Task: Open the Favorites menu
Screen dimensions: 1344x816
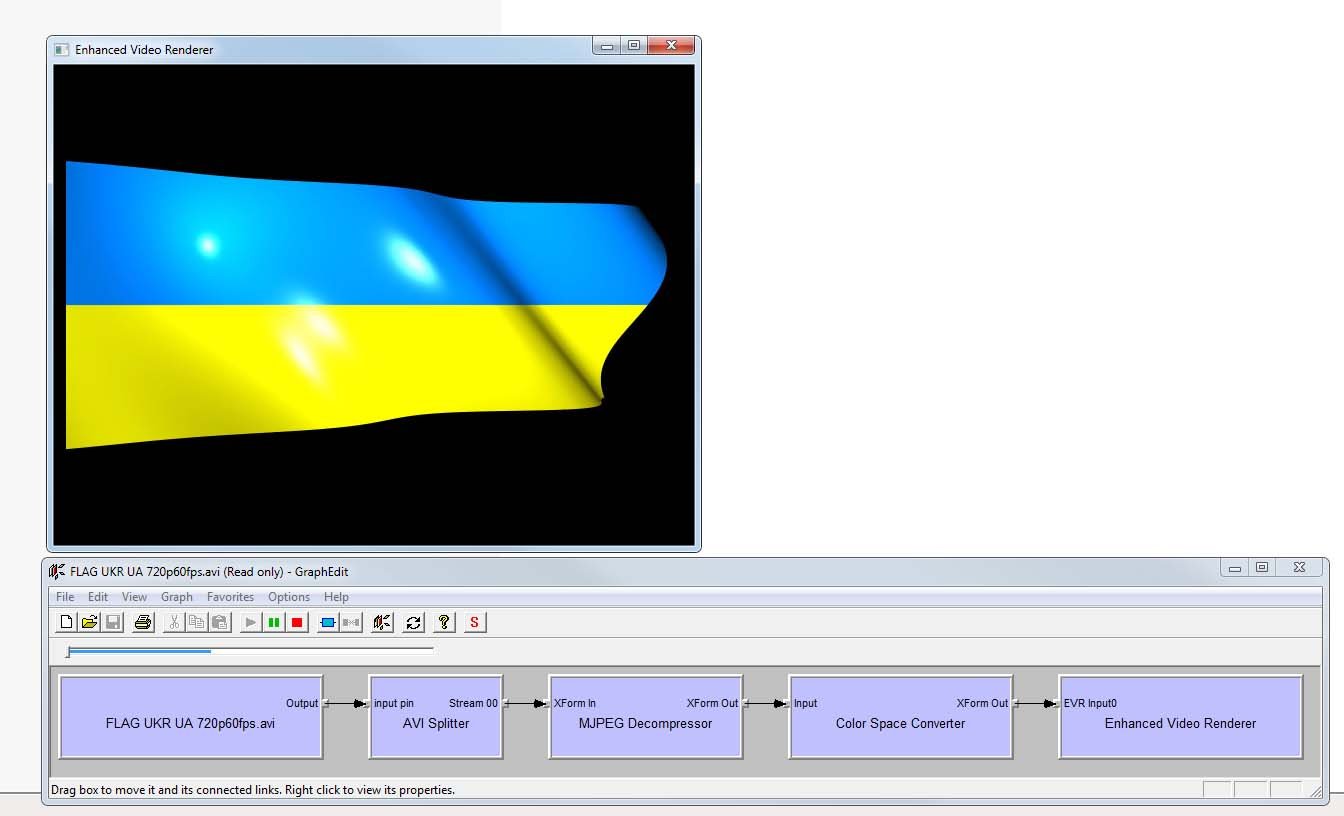Action: coord(230,597)
